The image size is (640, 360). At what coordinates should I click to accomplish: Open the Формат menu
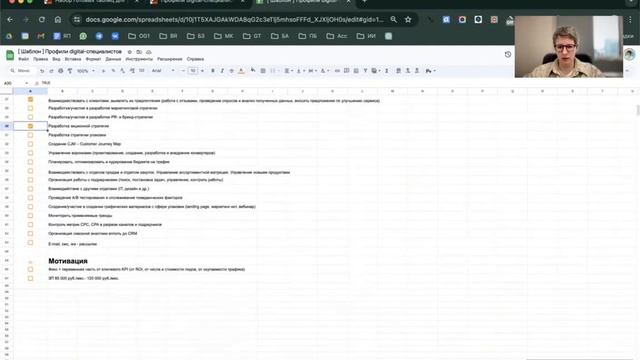click(x=93, y=59)
